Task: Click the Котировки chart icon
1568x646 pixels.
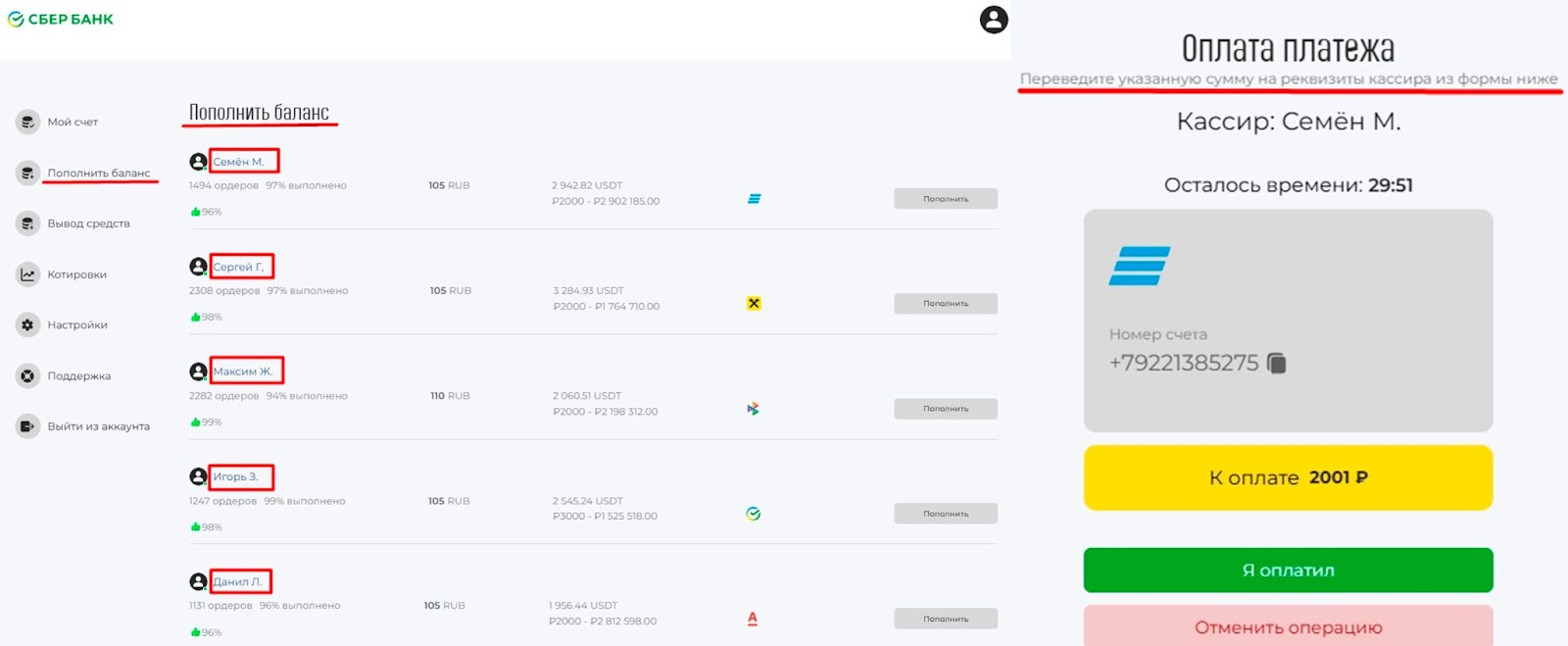Action: point(27,274)
